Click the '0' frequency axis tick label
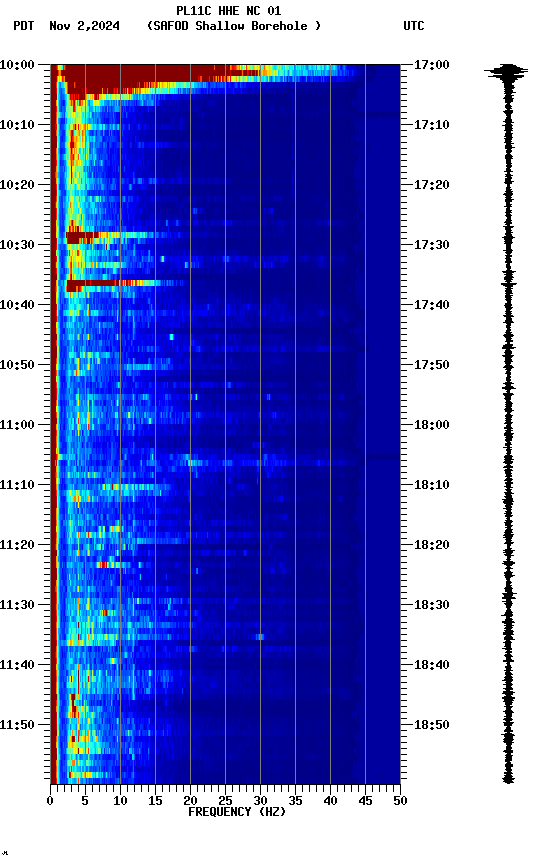The image size is (552, 864). [50, 802]
